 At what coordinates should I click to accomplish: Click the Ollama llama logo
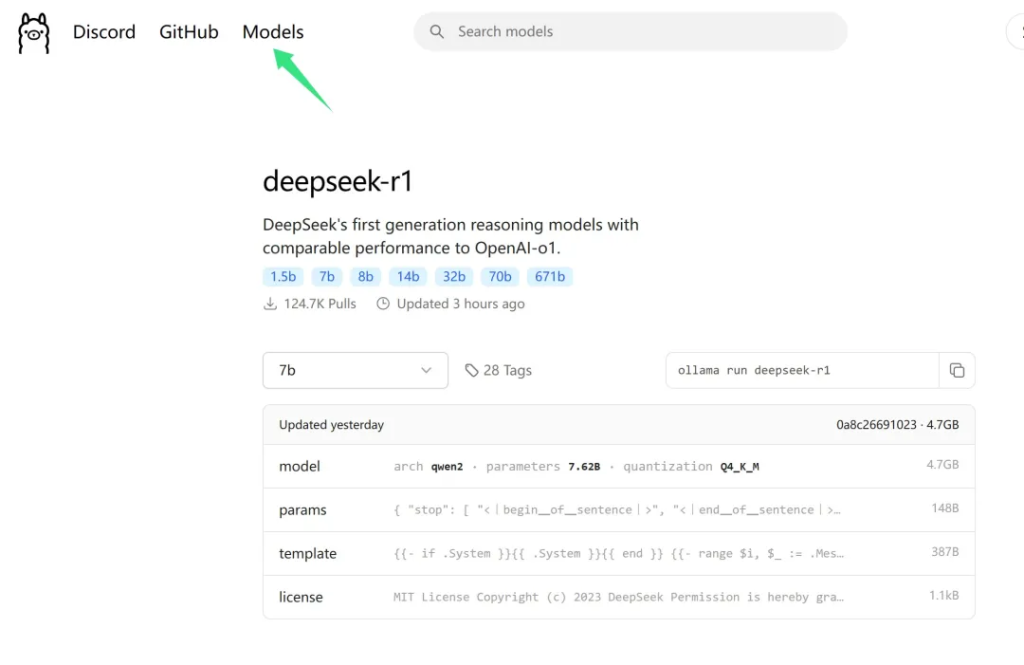[34, 33]
